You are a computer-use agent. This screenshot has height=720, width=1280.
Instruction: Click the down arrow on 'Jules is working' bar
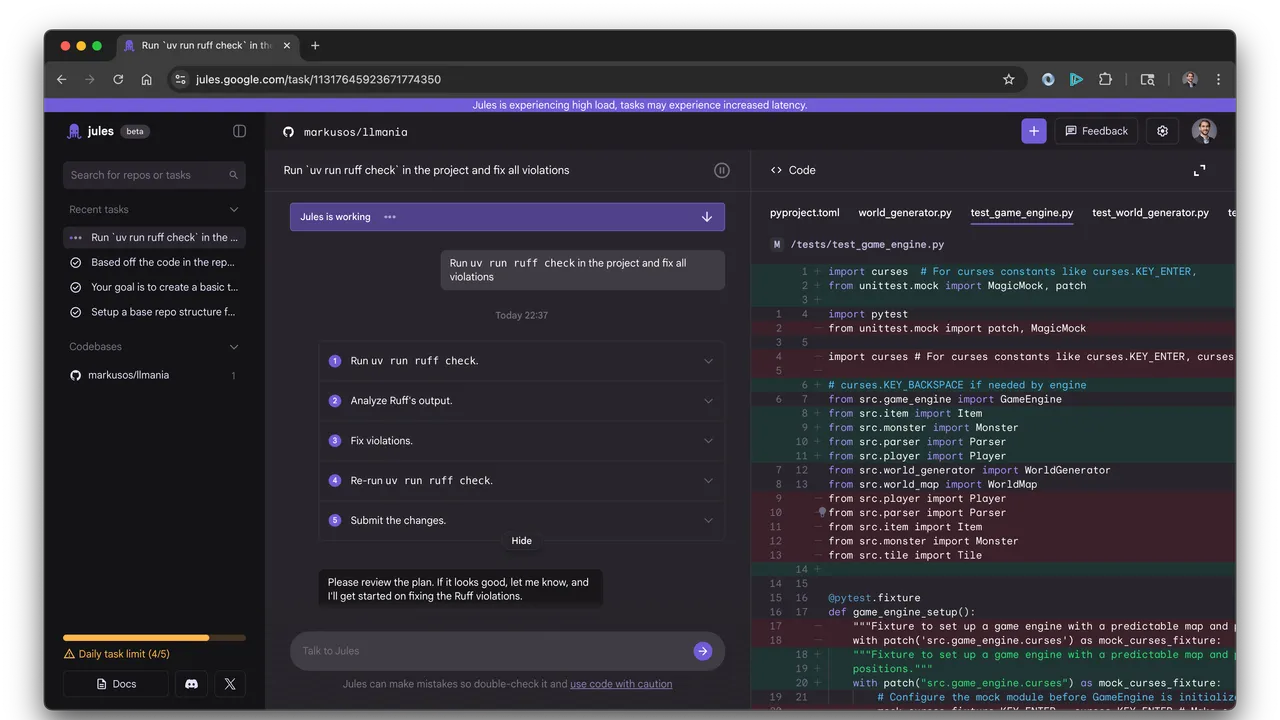[707, 217]
